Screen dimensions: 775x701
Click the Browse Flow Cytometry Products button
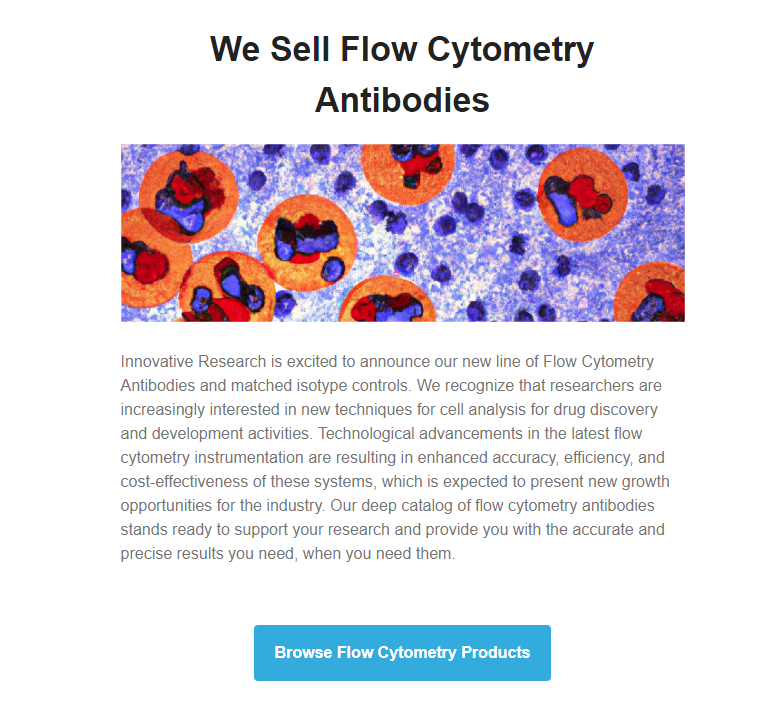tap(402, 653)
